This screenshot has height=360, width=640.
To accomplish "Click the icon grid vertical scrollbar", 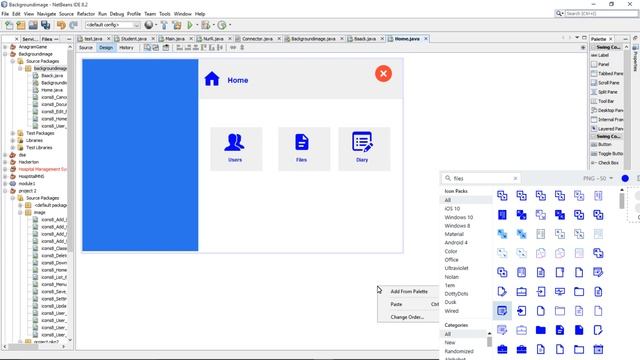I will tap(622, 200).
